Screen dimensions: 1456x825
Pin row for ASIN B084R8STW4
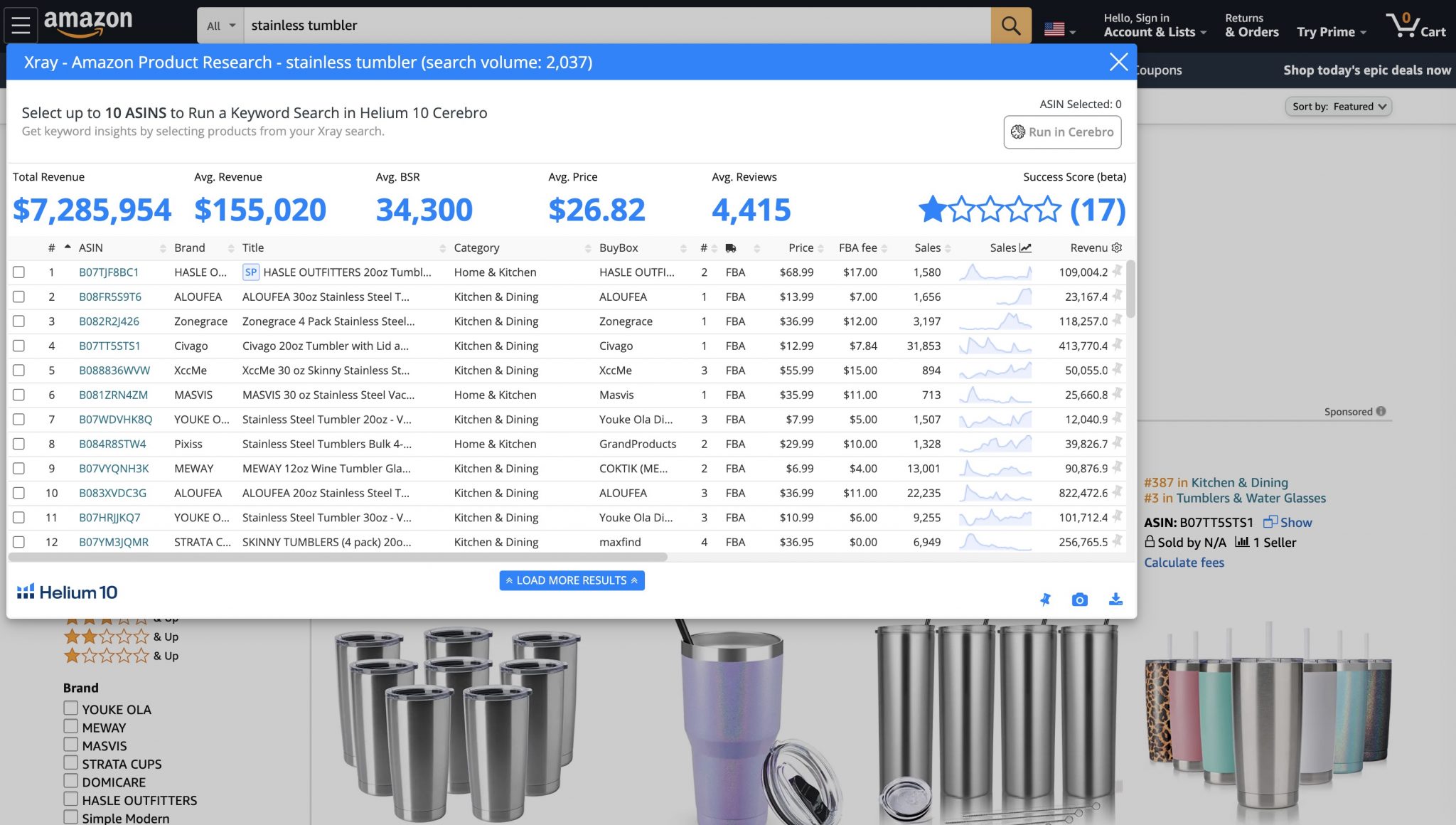pyautogui.click(x=1118, y=443)
